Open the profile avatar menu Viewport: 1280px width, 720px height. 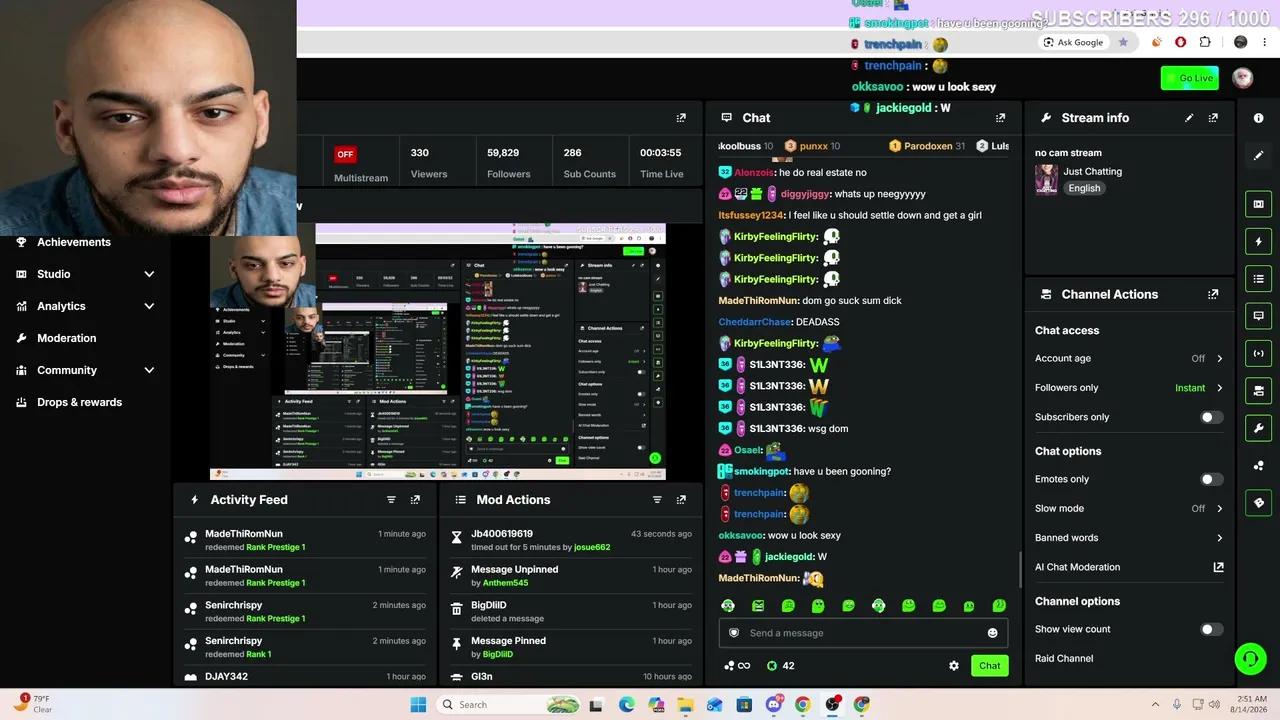point(1243,78)
